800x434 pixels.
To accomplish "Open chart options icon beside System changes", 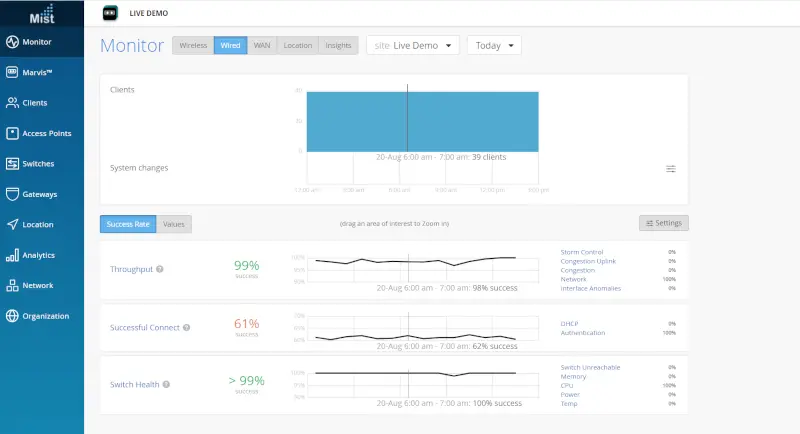I will pos(671,169).
